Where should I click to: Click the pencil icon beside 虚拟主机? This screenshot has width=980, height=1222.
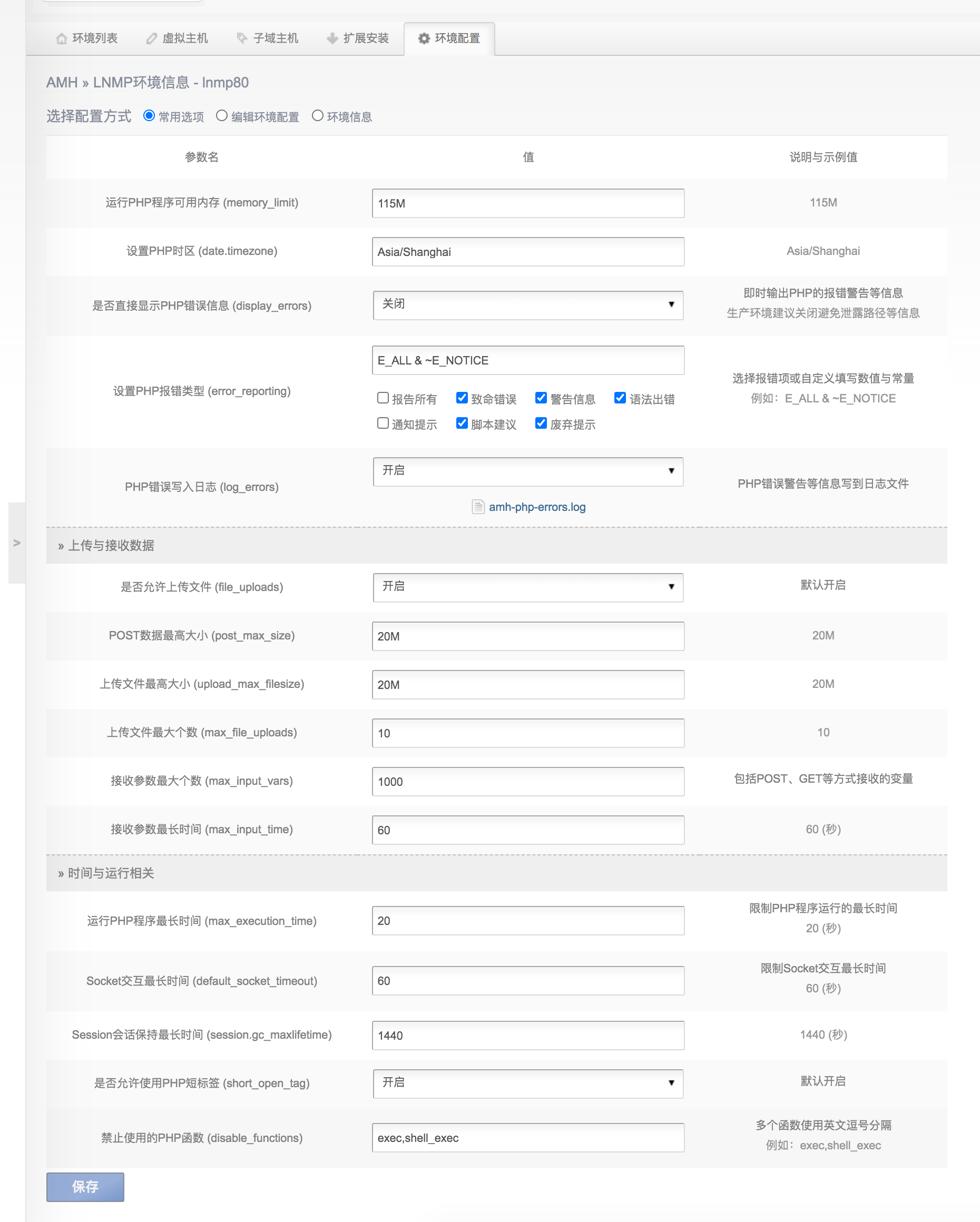click(151, 38)
